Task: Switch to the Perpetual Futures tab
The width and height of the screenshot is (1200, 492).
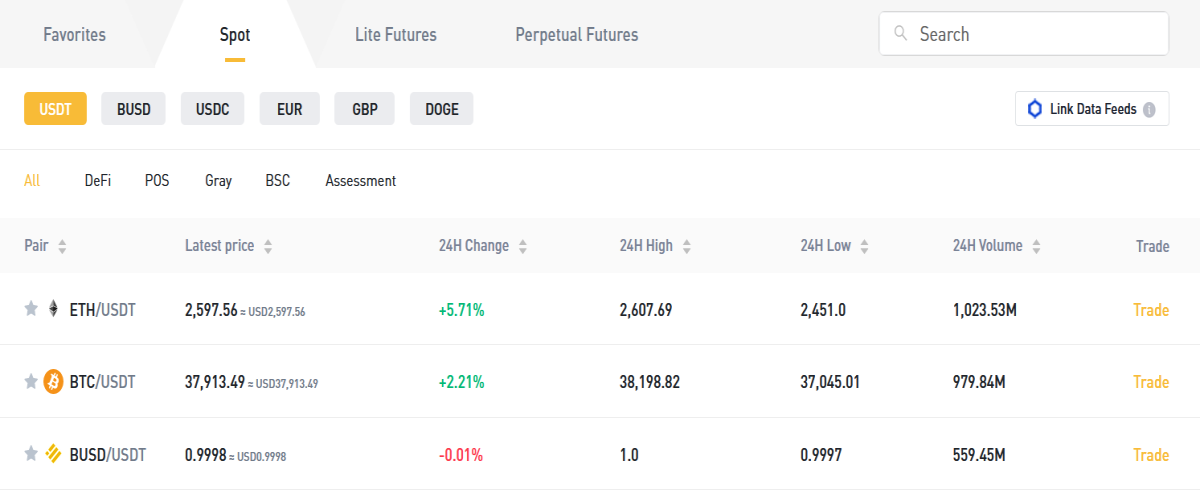Action: coord(577,34)
